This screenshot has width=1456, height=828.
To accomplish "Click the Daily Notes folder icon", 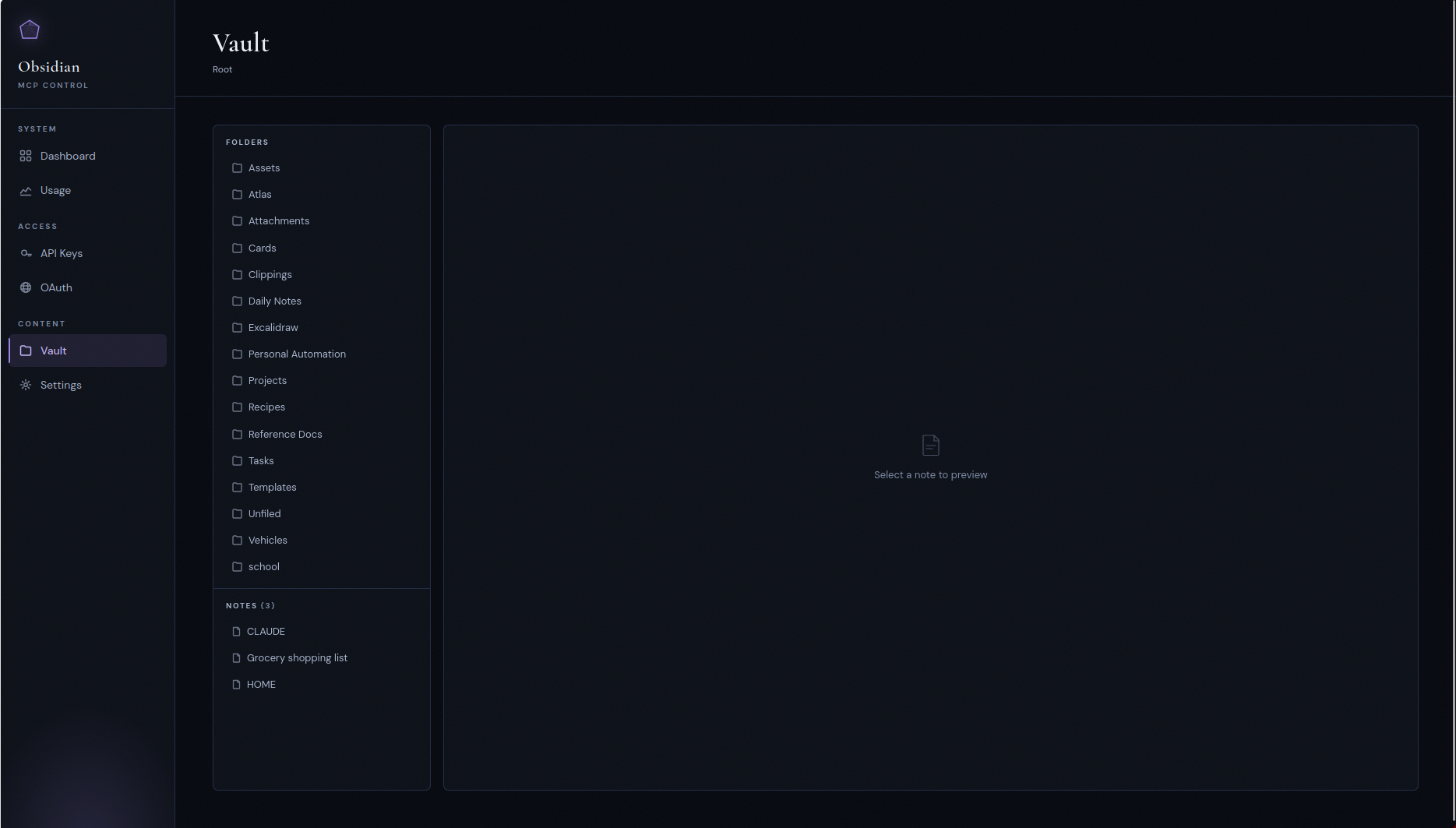I will pyautogui.click(x=238, y=301).
